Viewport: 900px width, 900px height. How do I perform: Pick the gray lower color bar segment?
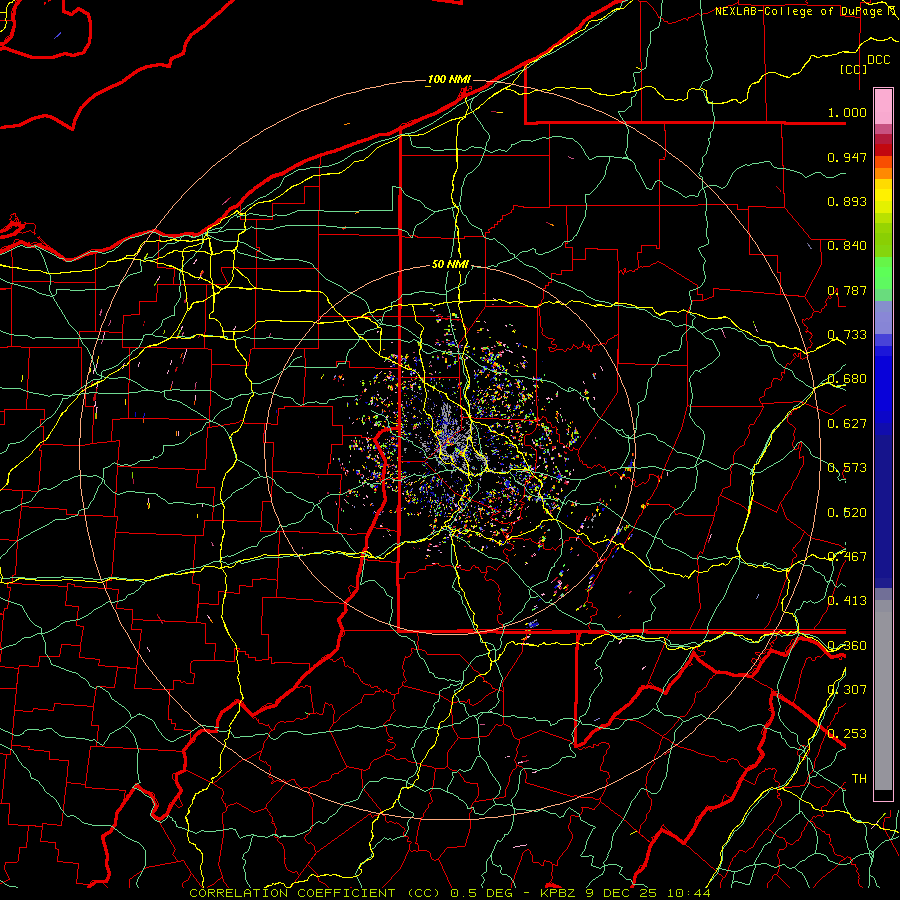pos(883,700)
